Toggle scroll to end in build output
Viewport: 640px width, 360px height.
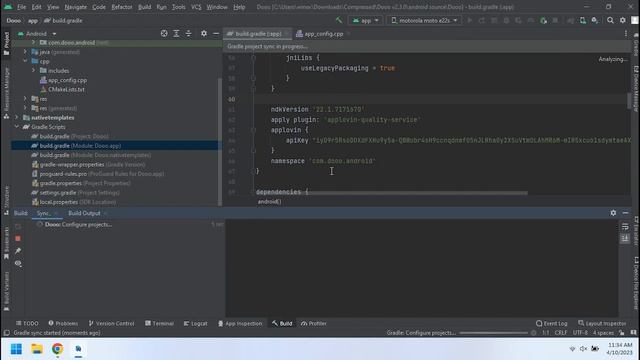point(625,239)
